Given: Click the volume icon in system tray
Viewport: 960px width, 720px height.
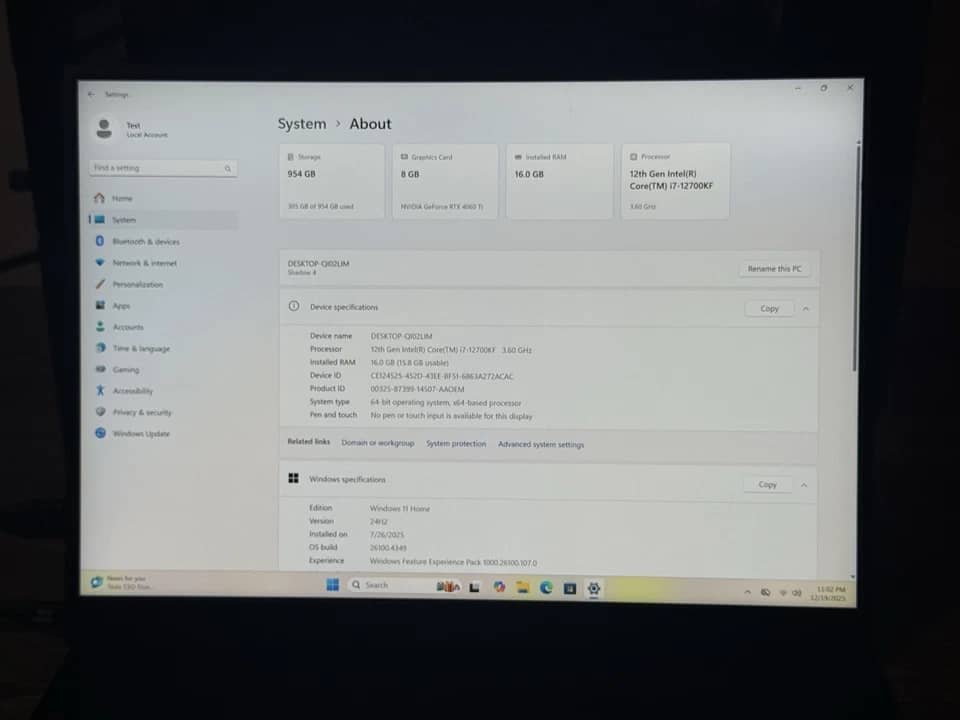Looking at the screenshot, I should click(797, 593).
